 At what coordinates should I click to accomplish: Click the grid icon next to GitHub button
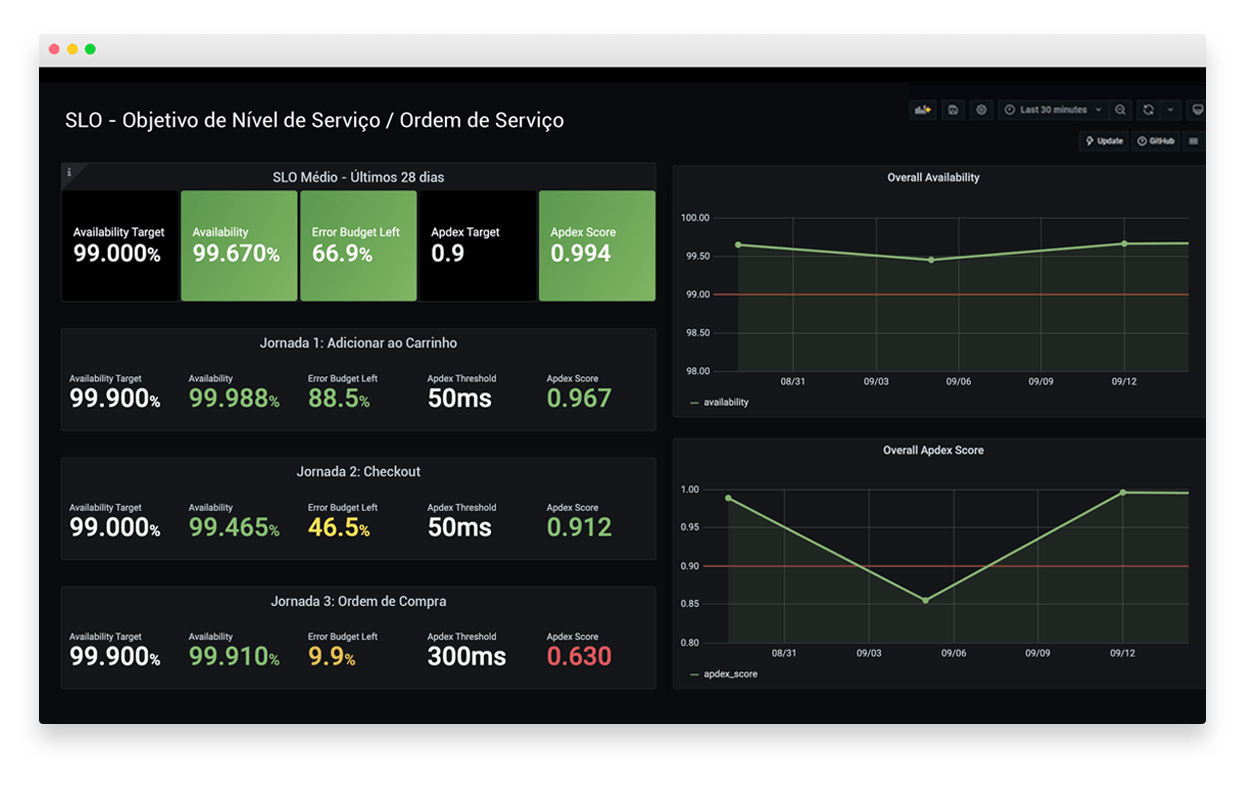1192,141
